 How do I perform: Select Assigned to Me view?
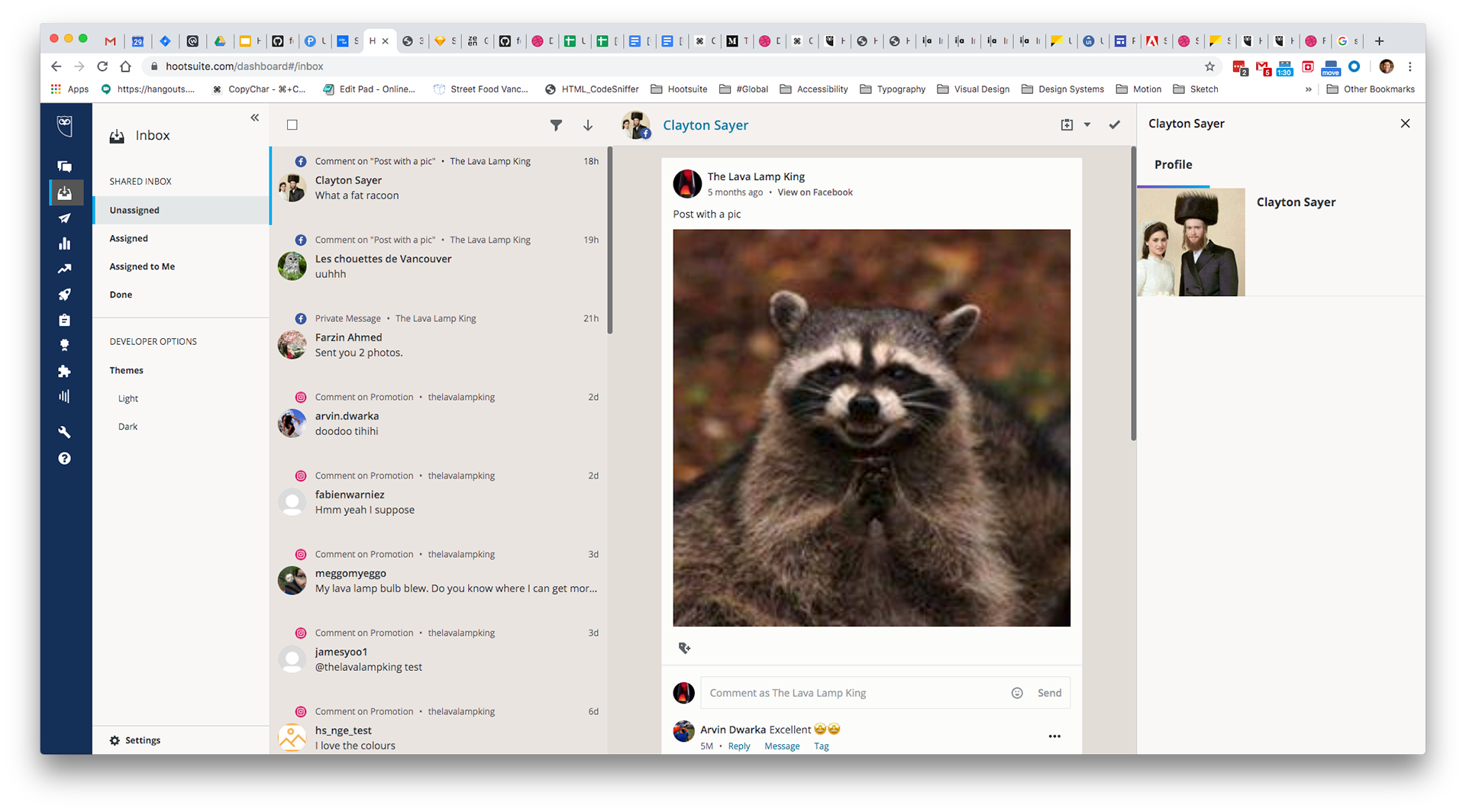coord(182,266)
